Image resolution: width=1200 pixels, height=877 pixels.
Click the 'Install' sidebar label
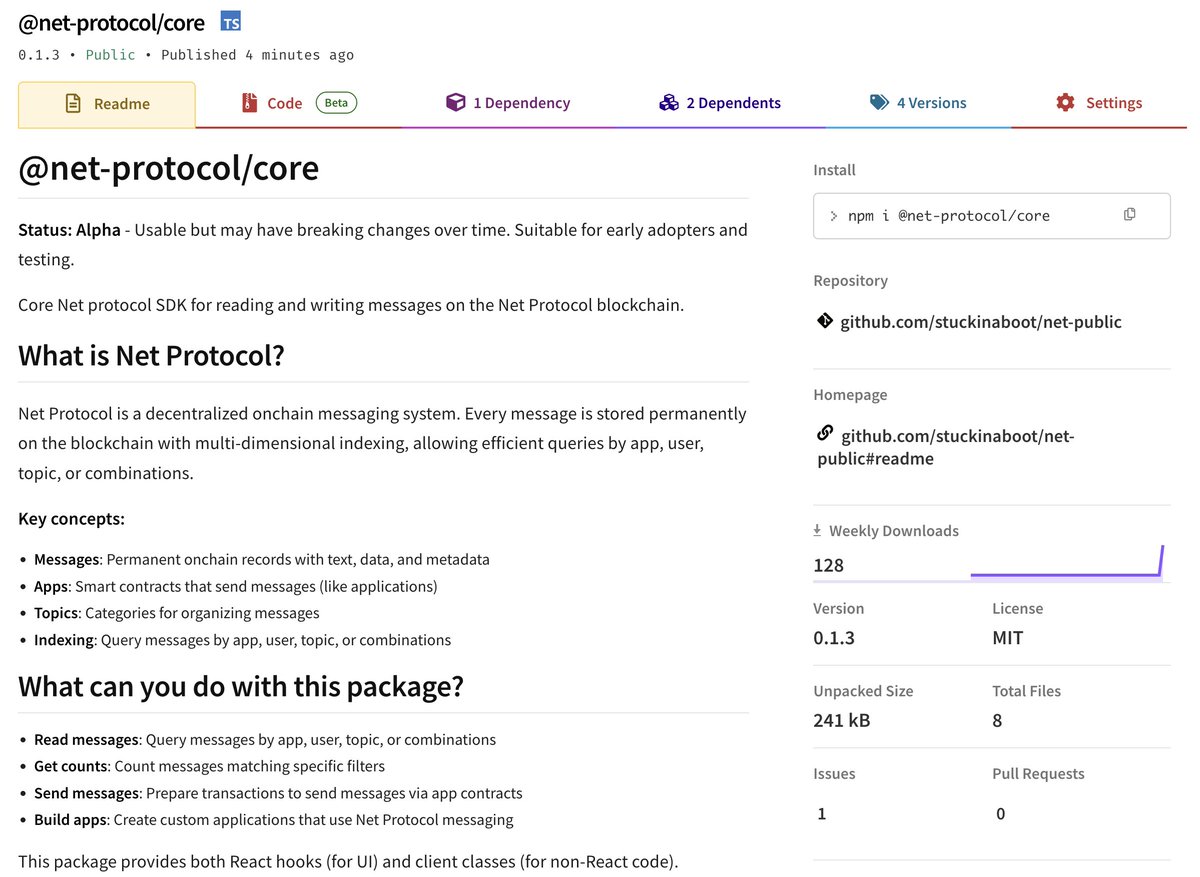click(834, 170)
